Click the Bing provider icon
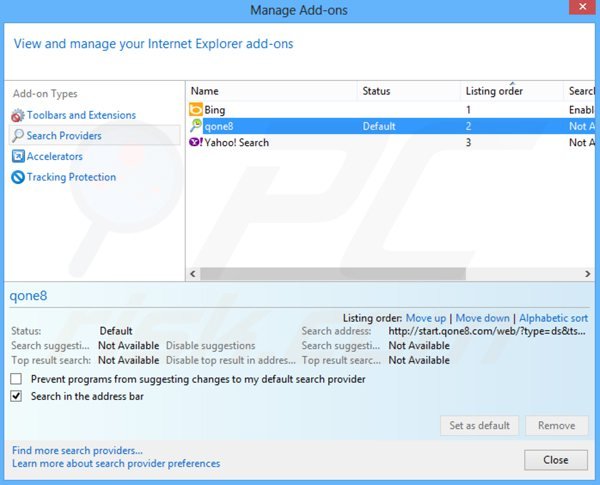The height and width of the screenshot is (485, 600). 196,109
